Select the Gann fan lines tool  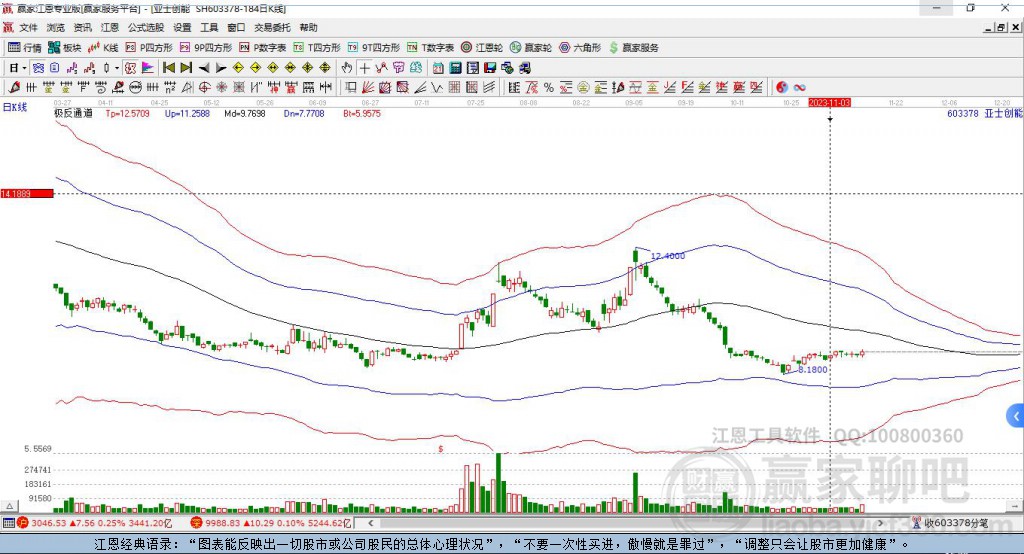366,88
